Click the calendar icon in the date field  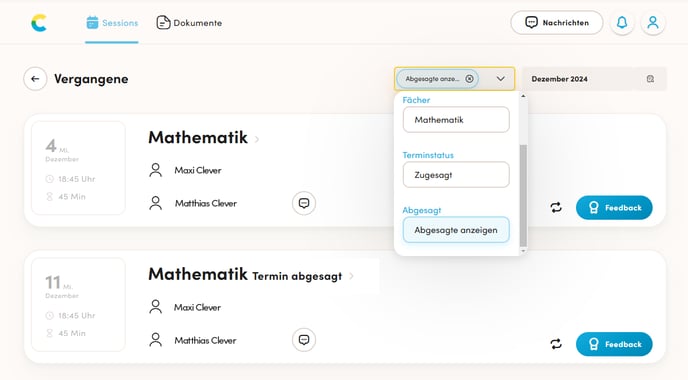[x=650, y=79]
